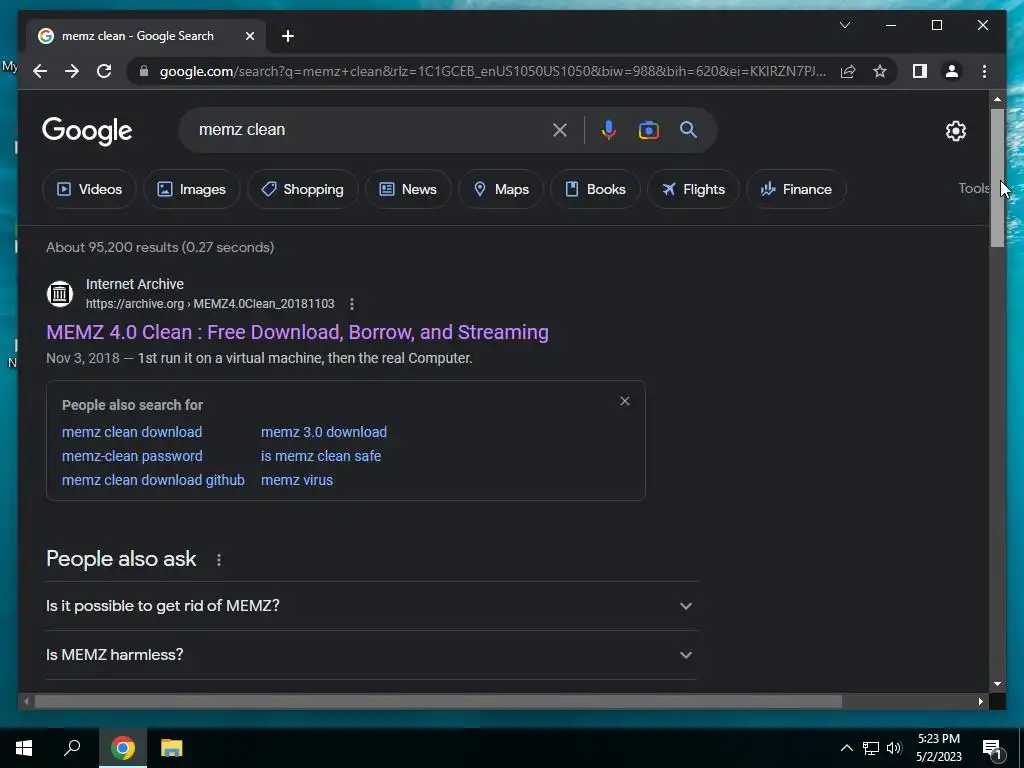Show hidden system tray icons

click(x=846, y=748)
